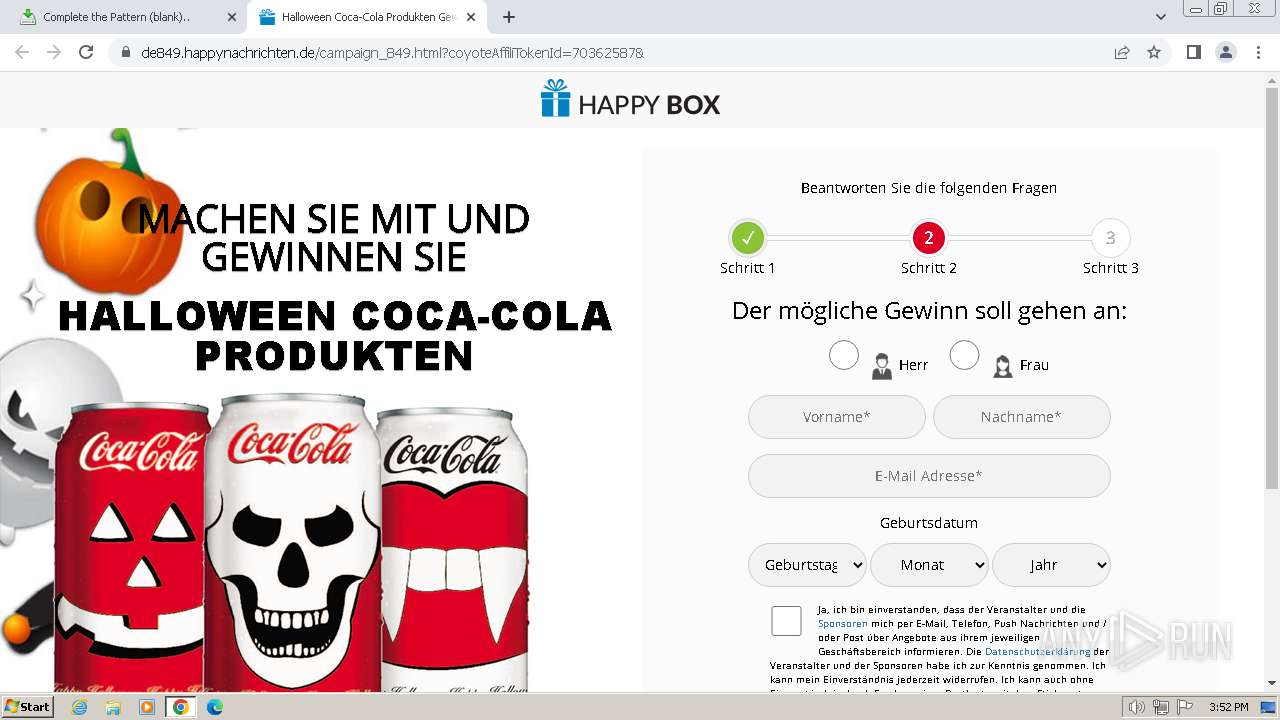This screenshot has height=720, width=1280.
Task: Open a new tab with the plus button
Action: [x=509, y=17]
